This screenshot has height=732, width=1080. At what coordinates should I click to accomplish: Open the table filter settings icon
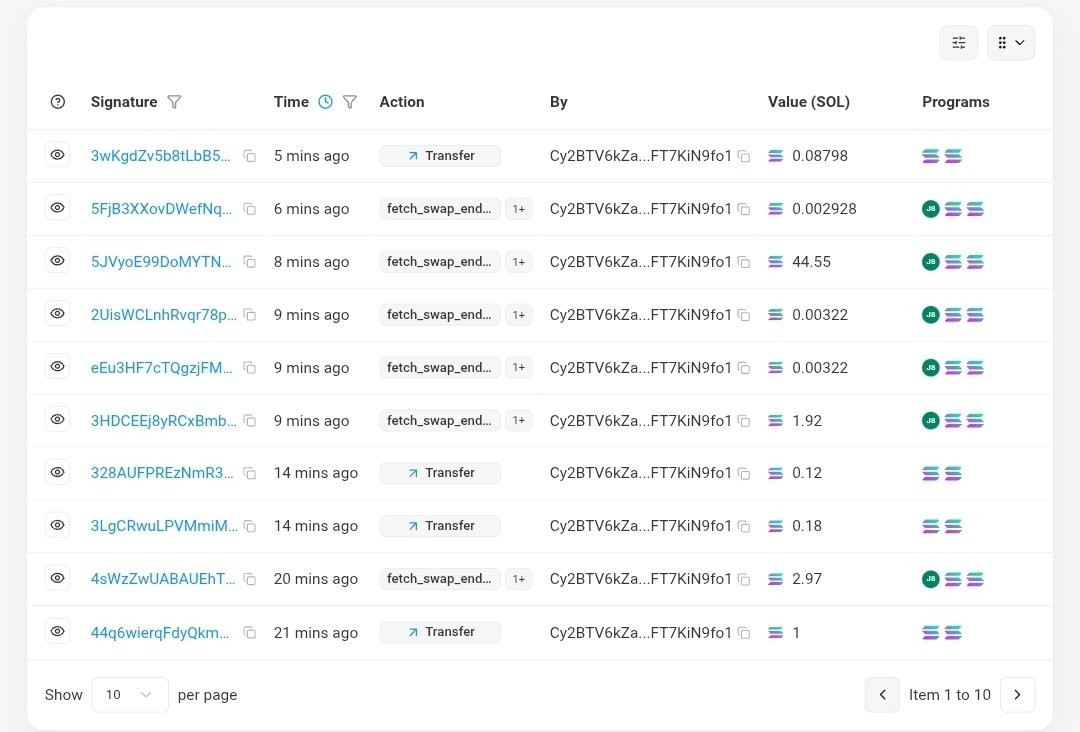point(958,43)
